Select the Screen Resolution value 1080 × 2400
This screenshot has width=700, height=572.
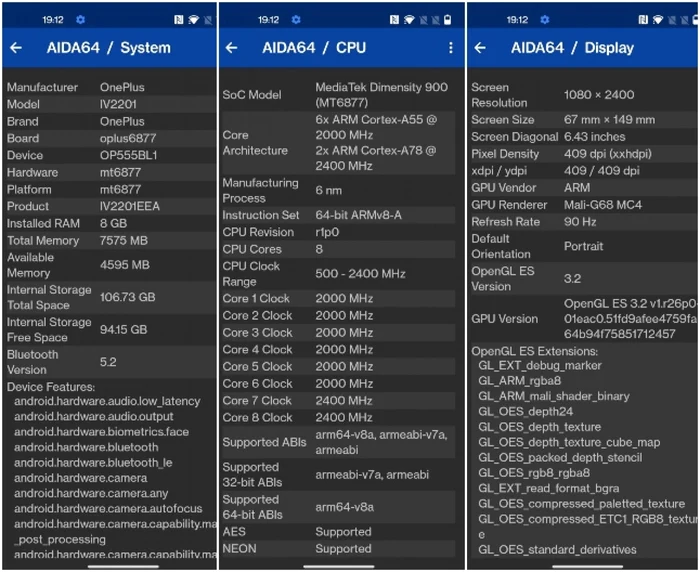point(599,95)
